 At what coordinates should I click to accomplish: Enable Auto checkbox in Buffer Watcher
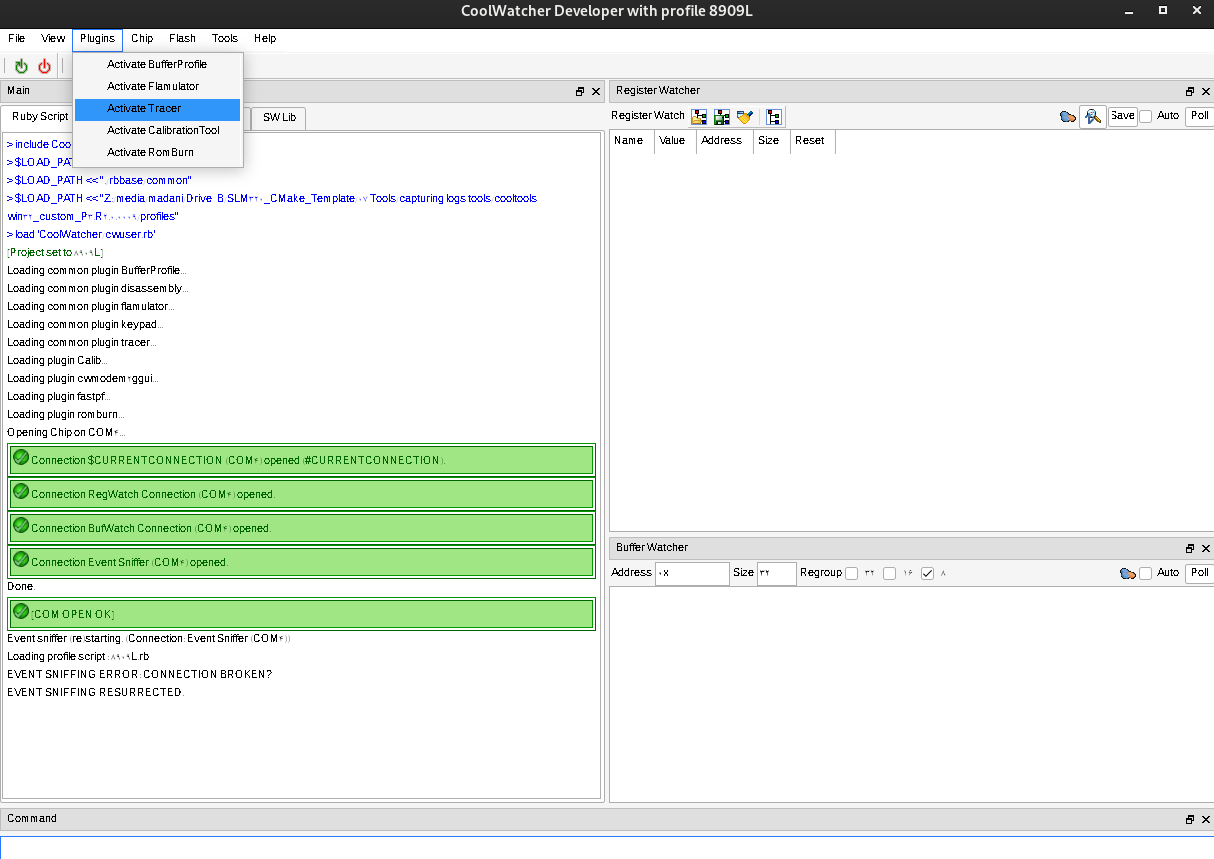click(x=1146, y=573)
